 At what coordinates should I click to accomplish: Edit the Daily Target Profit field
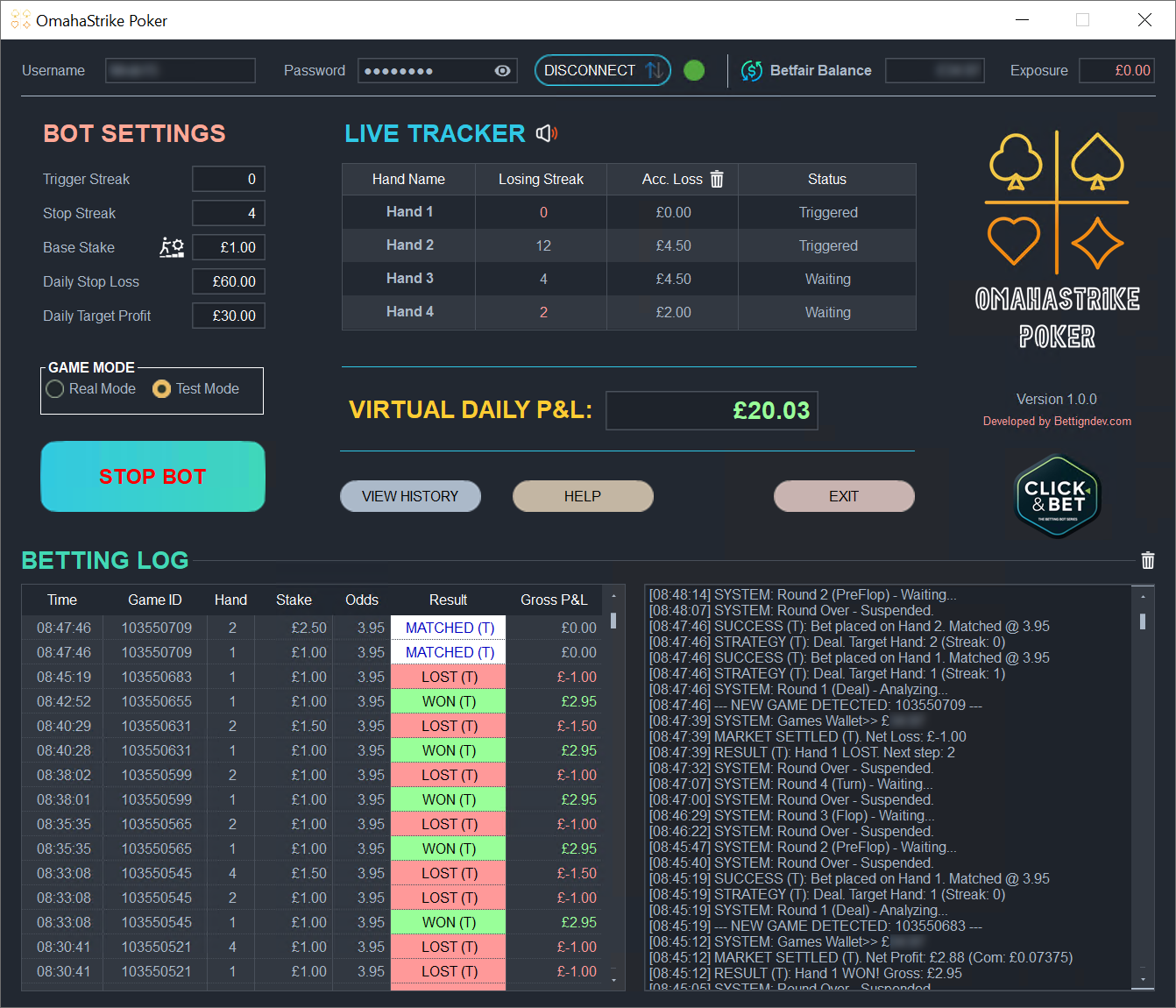point(229,316)
